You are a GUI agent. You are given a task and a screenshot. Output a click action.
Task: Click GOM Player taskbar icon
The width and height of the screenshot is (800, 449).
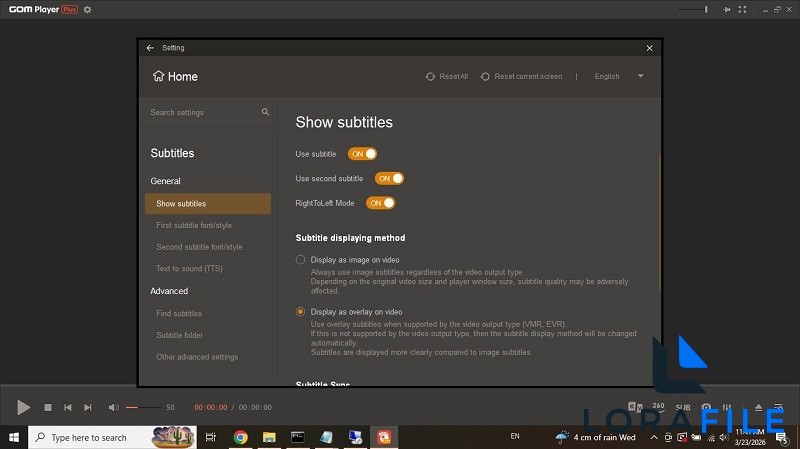click(384, 437)
